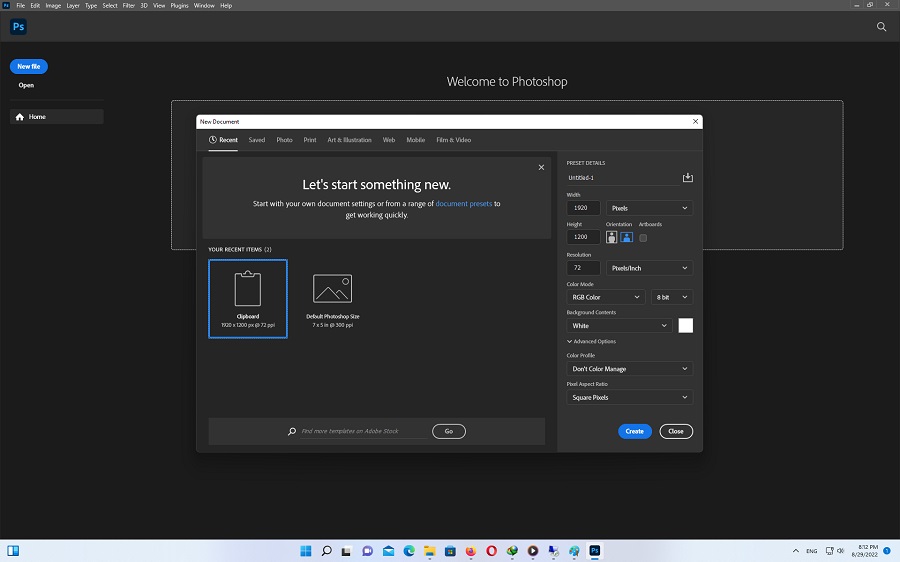
Task: Open the Filter menu
Action: coord(130,6)
